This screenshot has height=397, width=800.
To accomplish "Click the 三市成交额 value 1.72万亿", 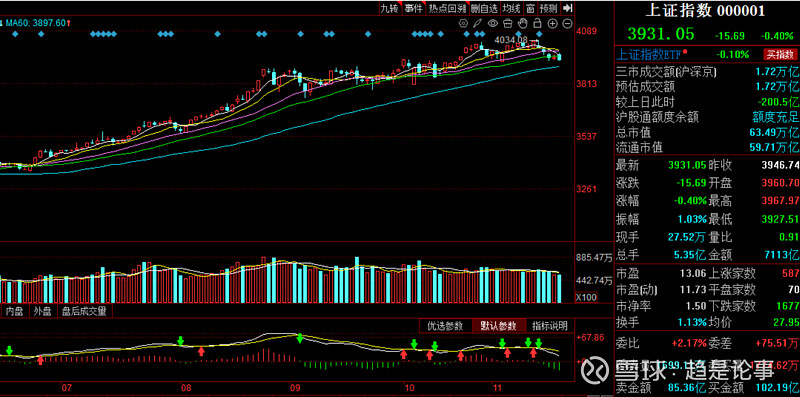I will pyautogui.click(x=778, y=71).
